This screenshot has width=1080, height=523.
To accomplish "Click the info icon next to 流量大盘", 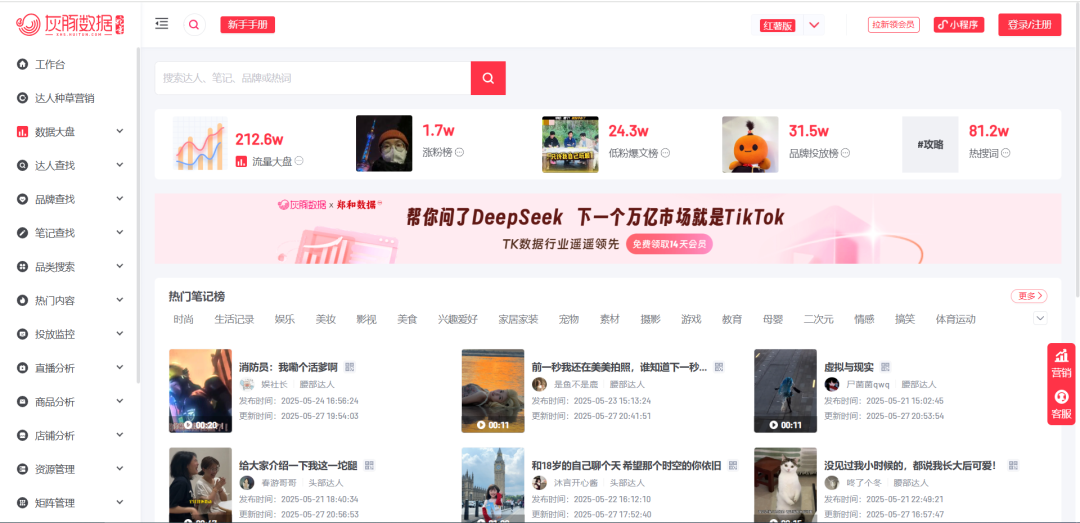I will tap(299, 161).
